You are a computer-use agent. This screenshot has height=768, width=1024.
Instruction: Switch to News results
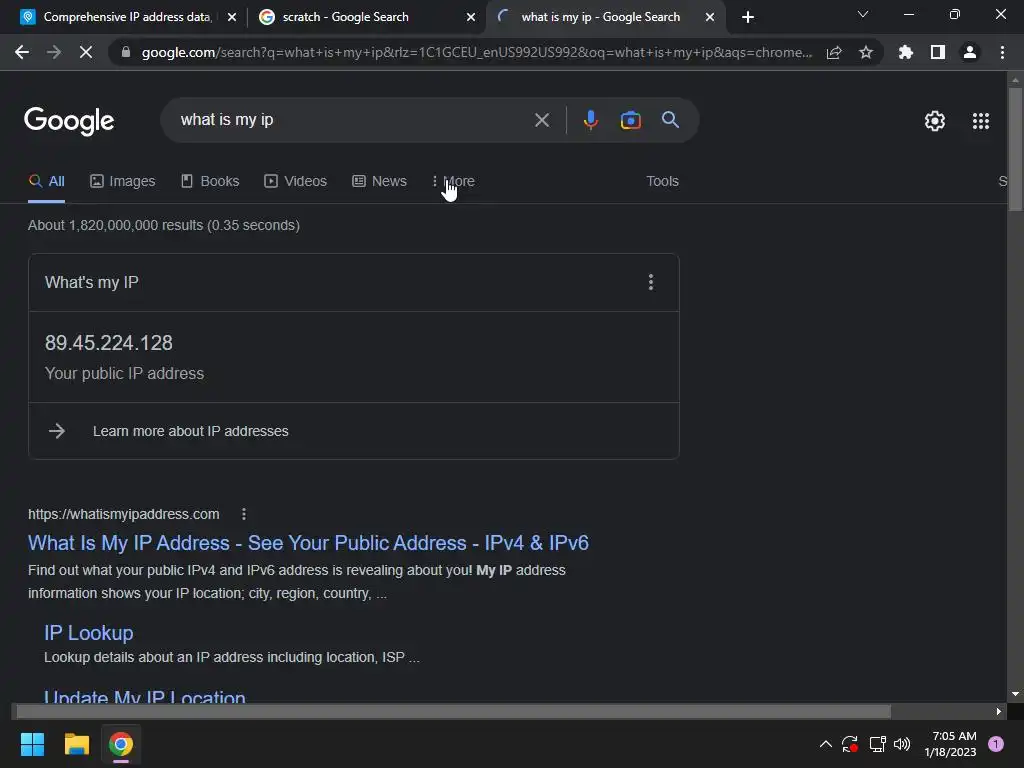(379, 181)
